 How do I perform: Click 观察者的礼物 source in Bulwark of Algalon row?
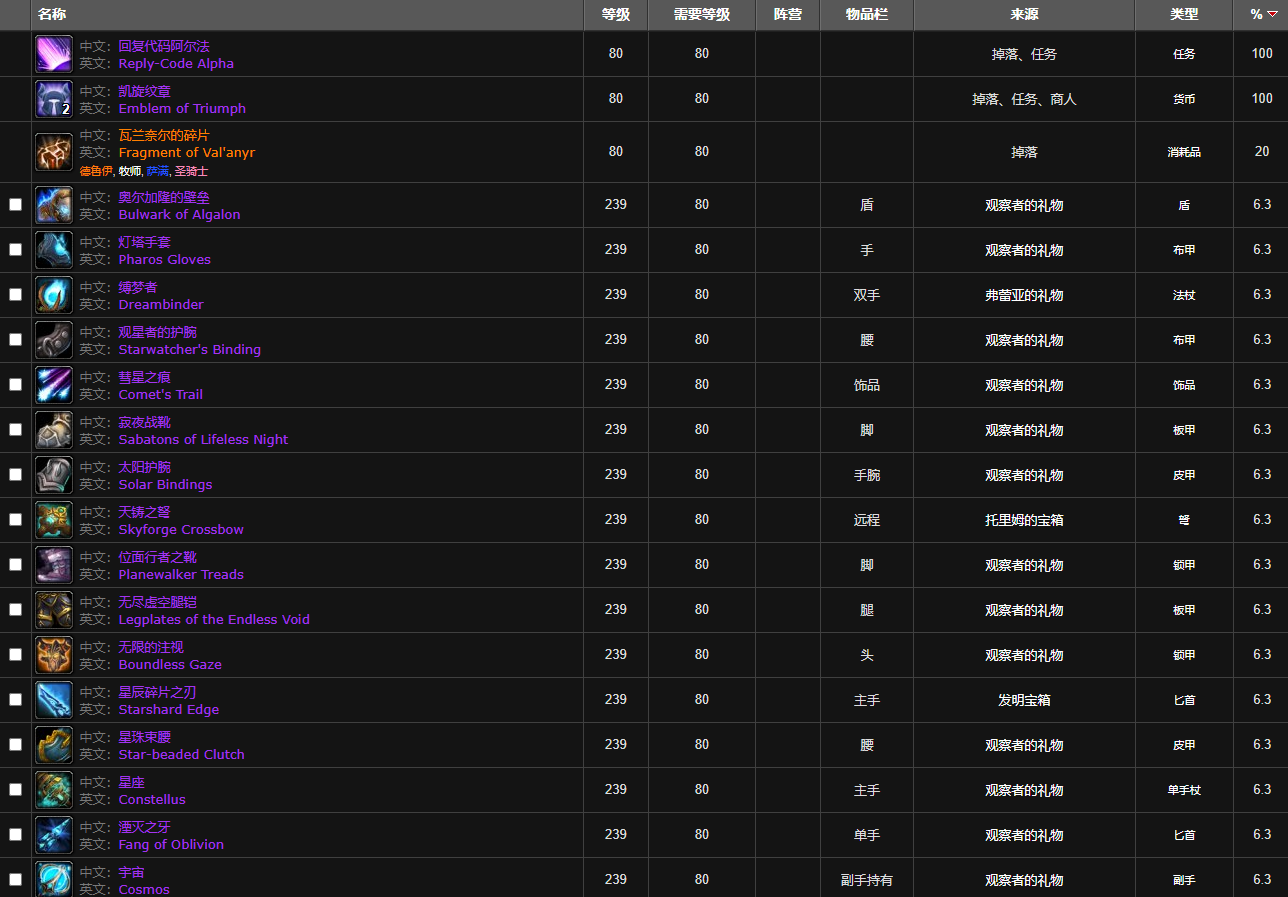[1024, 205]
